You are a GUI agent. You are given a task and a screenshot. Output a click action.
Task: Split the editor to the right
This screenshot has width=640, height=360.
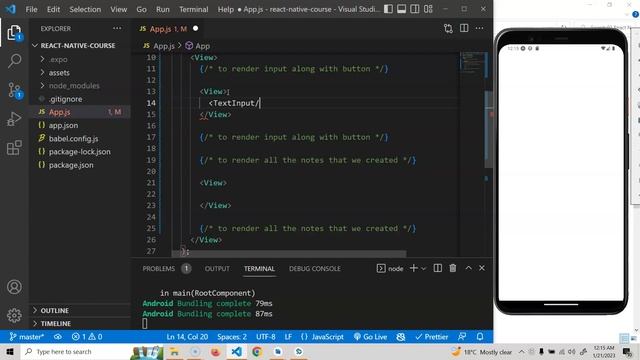coord(464,28)
